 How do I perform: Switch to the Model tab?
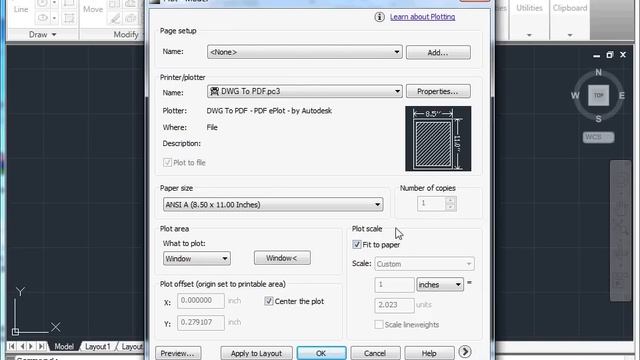click(64, 347)
